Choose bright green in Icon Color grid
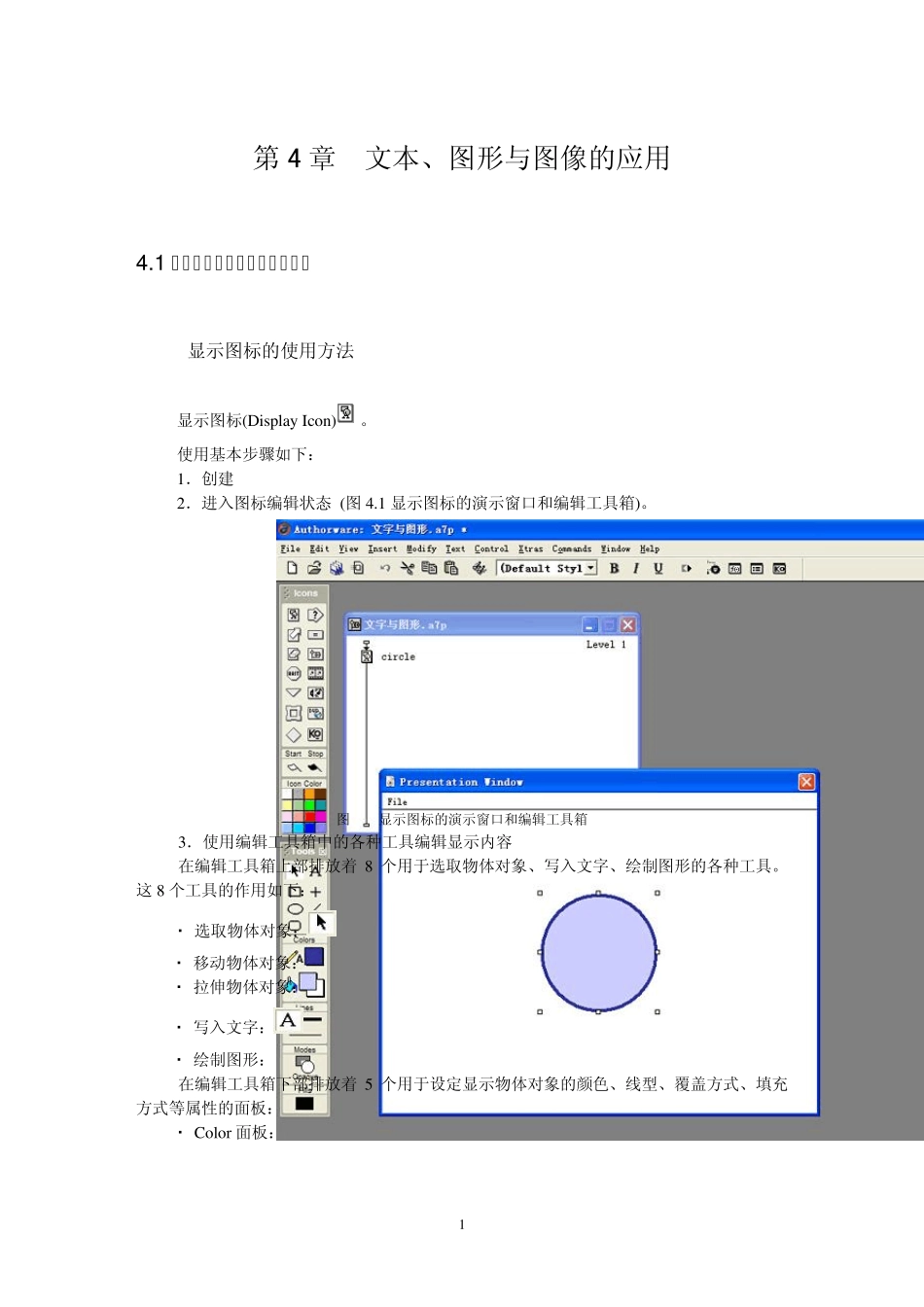924x1307 pixels. click(309, 805)
